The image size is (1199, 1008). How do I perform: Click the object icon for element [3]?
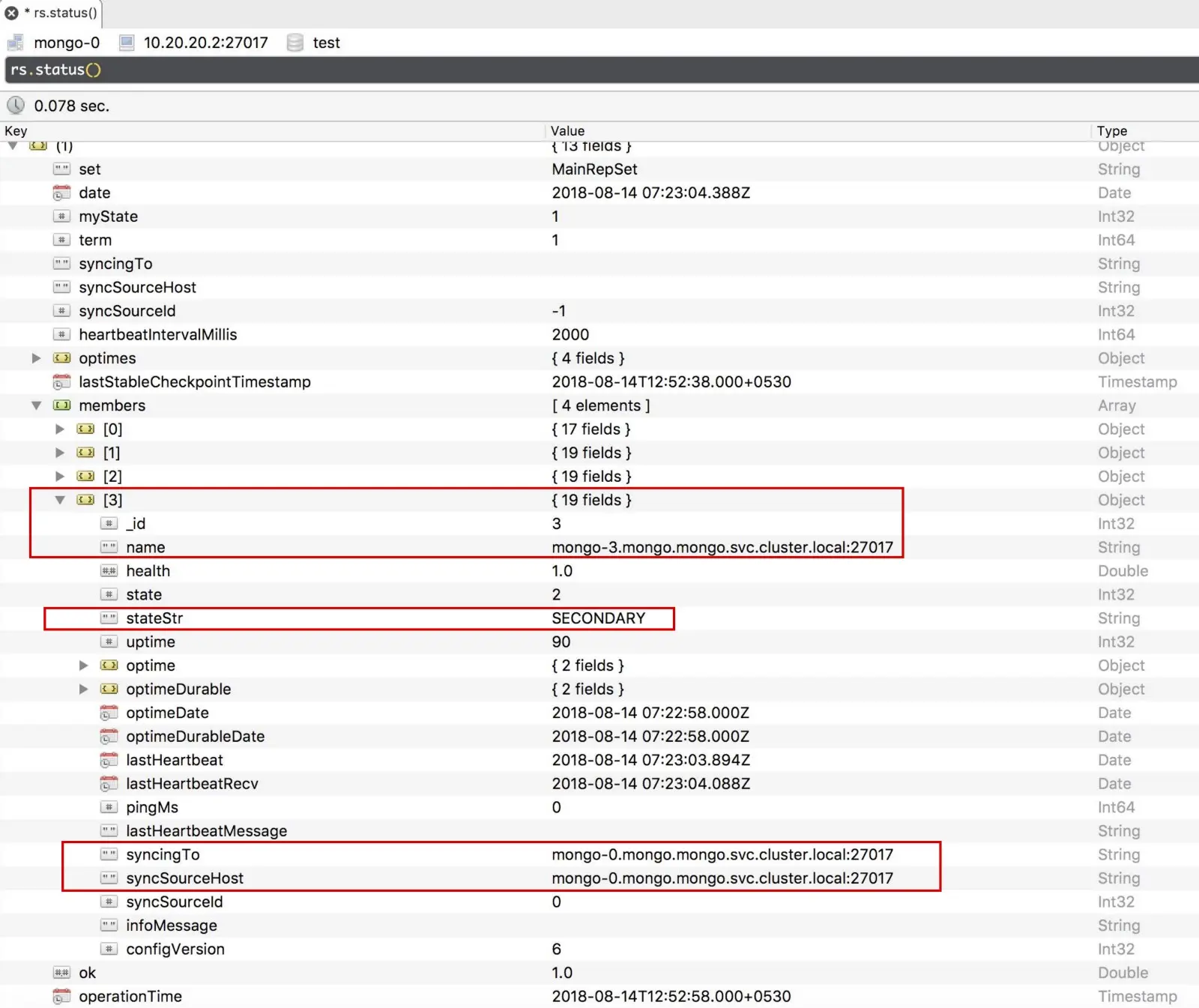[x=85, y=500]
